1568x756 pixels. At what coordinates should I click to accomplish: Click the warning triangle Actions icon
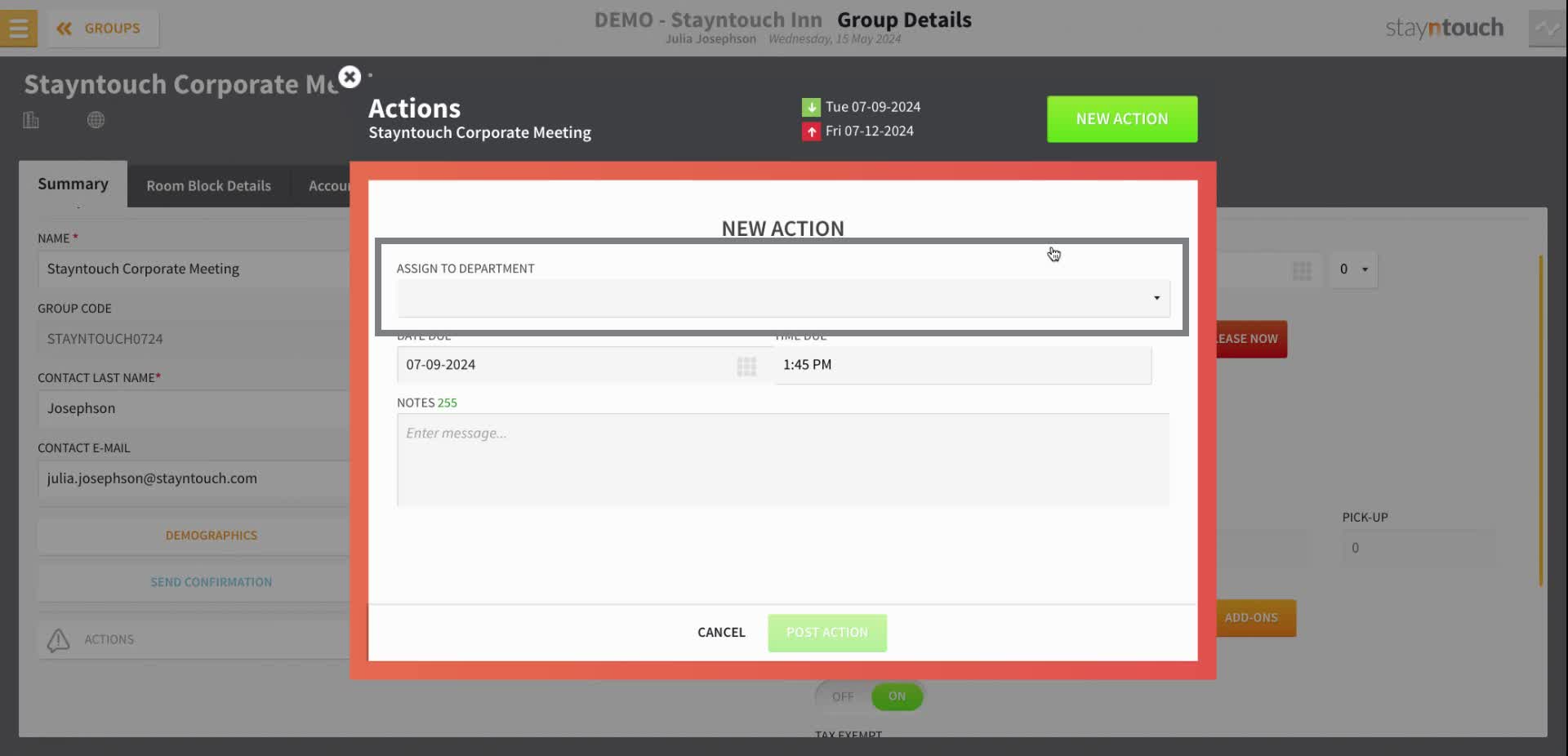pyautogui.click(x=58, y=641)
